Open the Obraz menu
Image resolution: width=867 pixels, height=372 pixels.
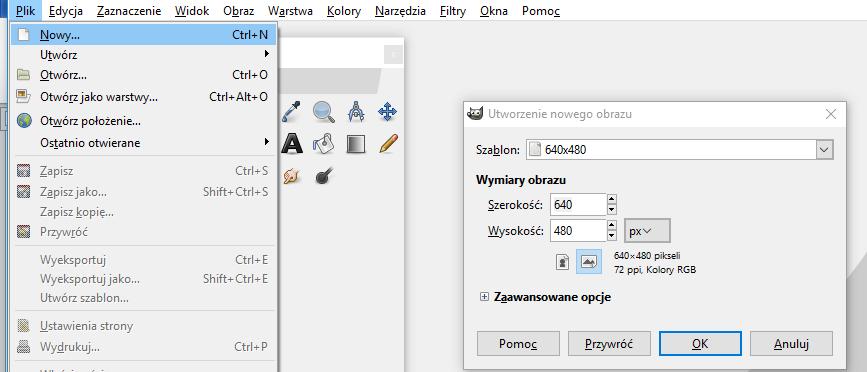pos(239,11)
